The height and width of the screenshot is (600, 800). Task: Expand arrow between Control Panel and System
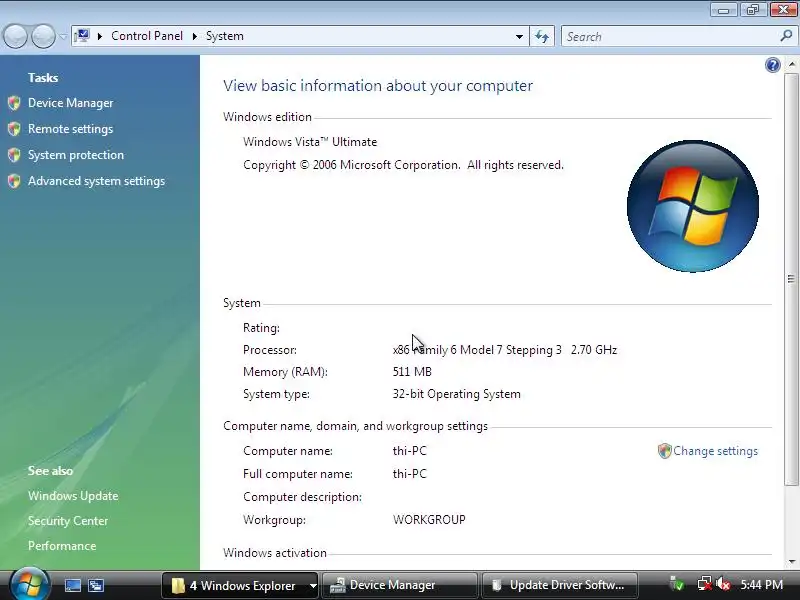194,36
